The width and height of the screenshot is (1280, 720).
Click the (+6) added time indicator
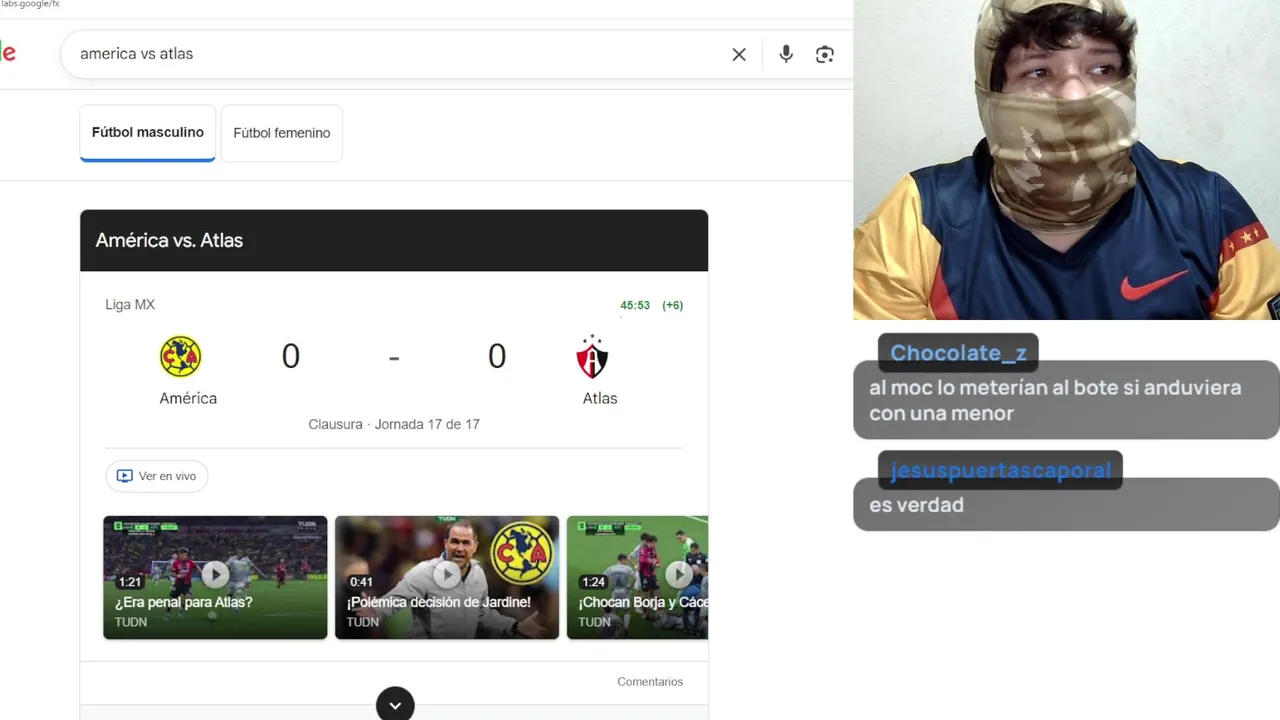[x=673, y=306]
